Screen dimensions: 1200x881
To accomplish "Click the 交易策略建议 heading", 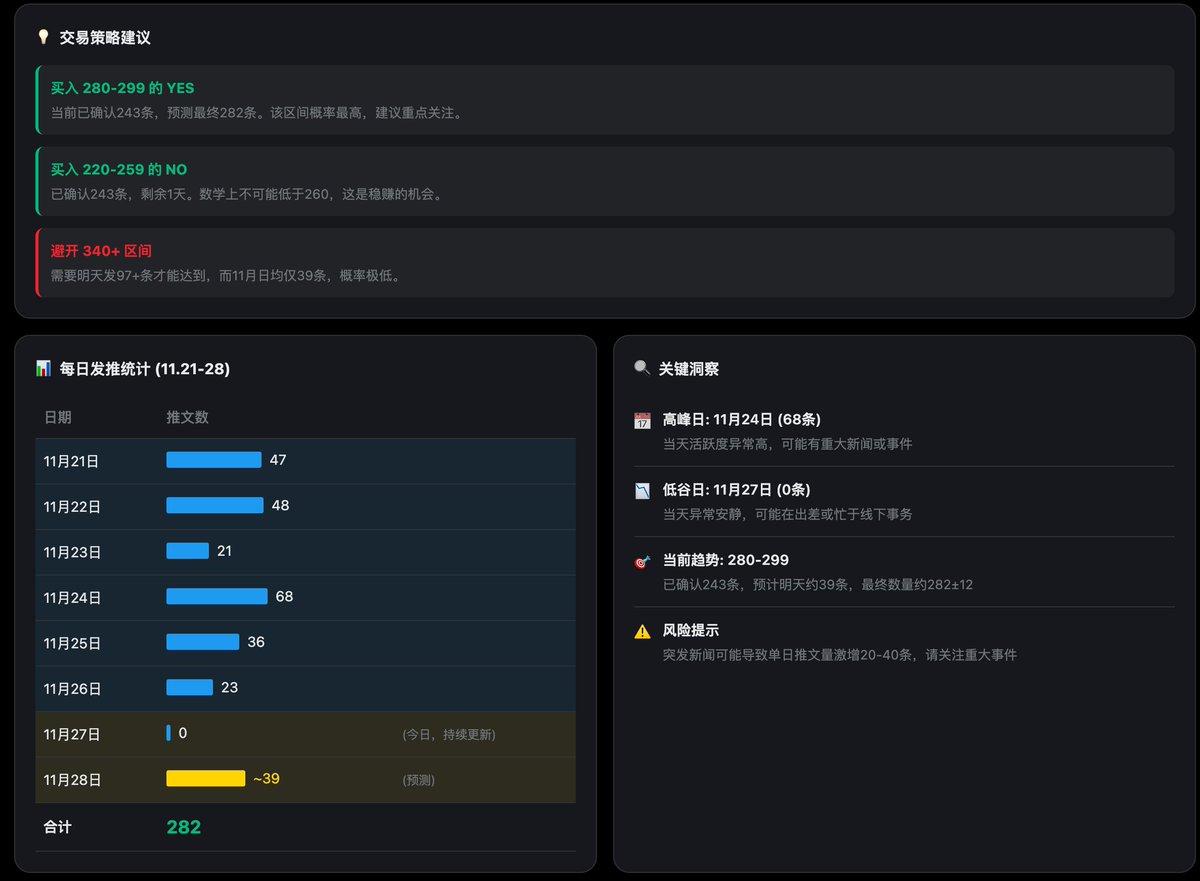I will click(105, 38).
